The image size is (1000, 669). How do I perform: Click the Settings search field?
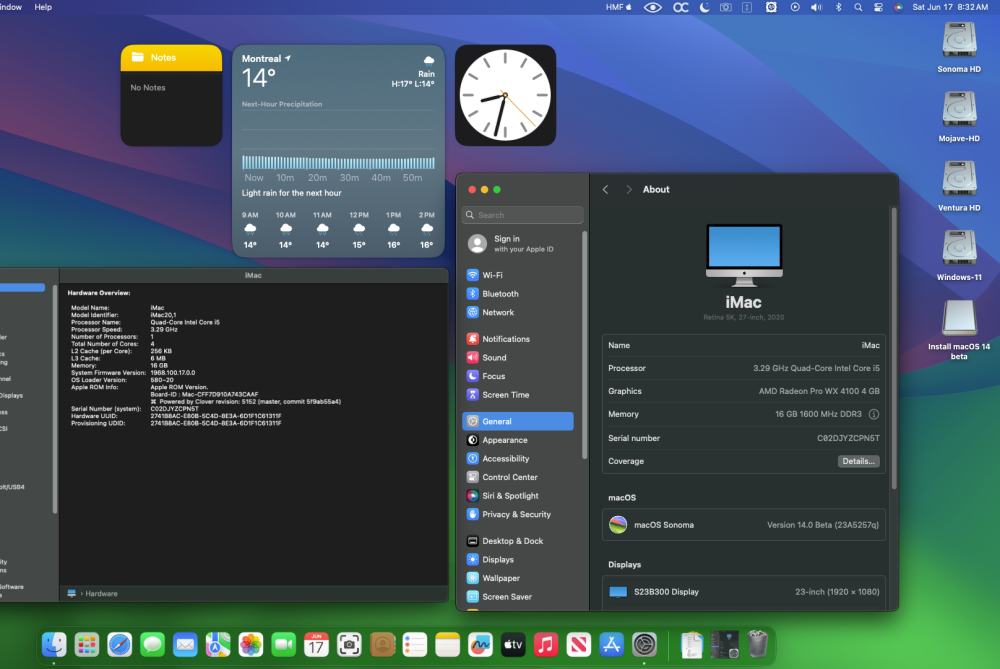click(523, 215)
